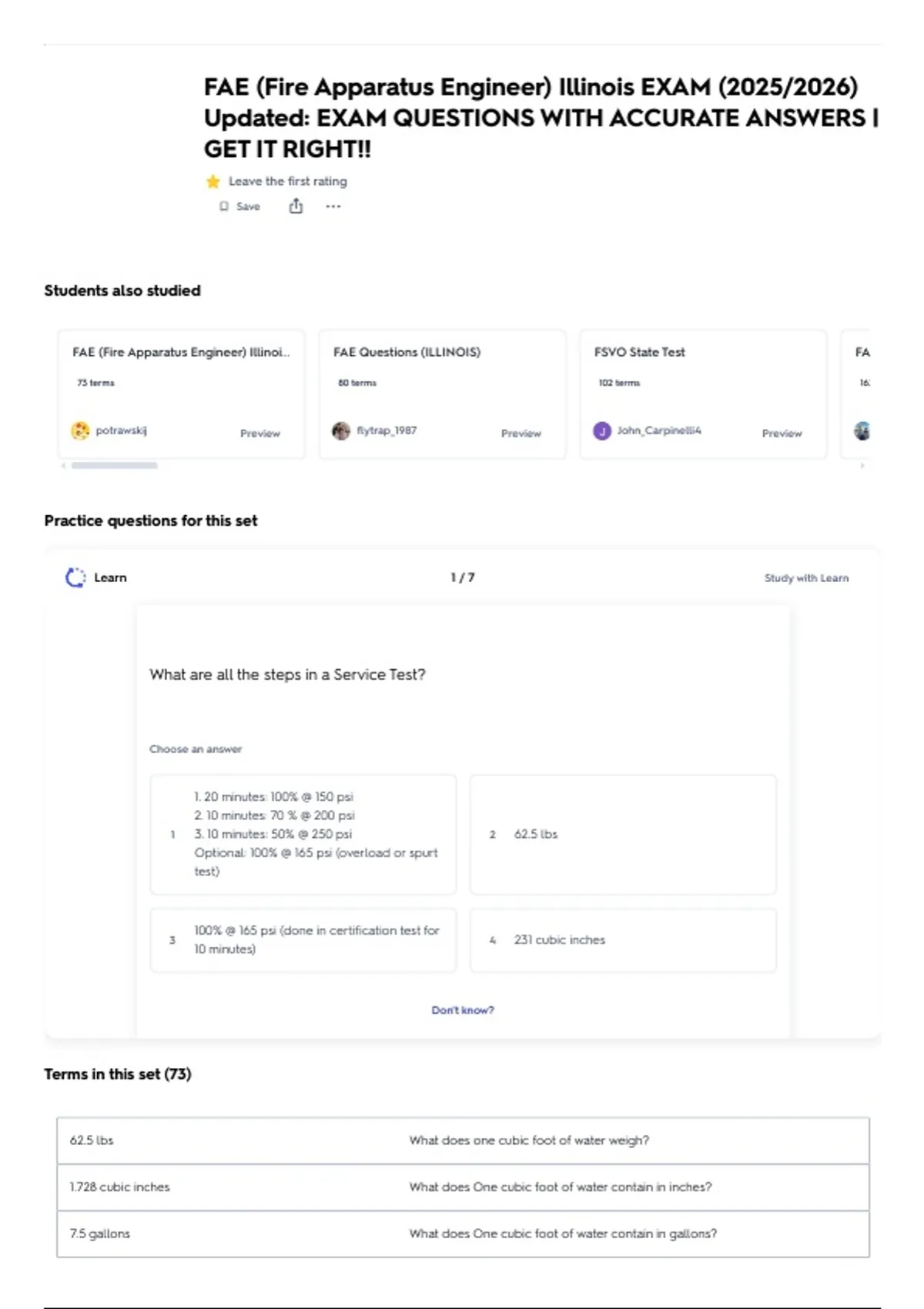This screenshot has height=1309, width=924.
Task: Click Study with Learn link
Action: (x=806, y=578)
